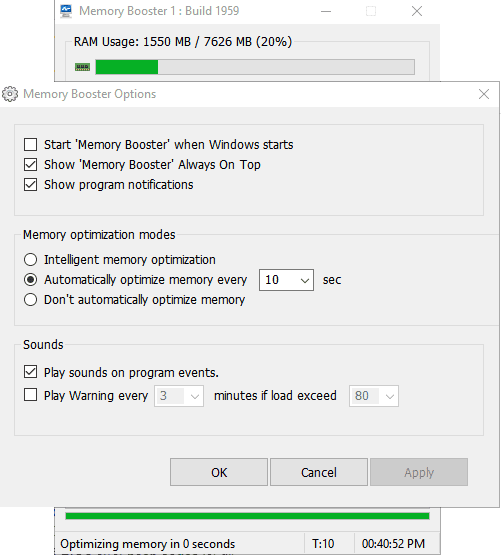This screenshot has width=501, height=555.
Task: Uncheck Show 'Memory Booster' Always On Top
Action: pos(30,165)
